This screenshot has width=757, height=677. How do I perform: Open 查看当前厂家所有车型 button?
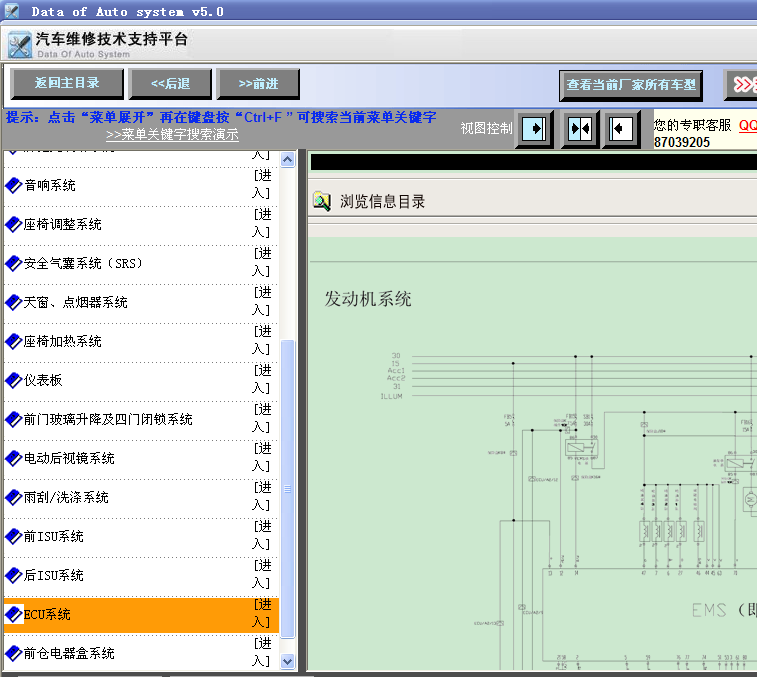[631, 85]
